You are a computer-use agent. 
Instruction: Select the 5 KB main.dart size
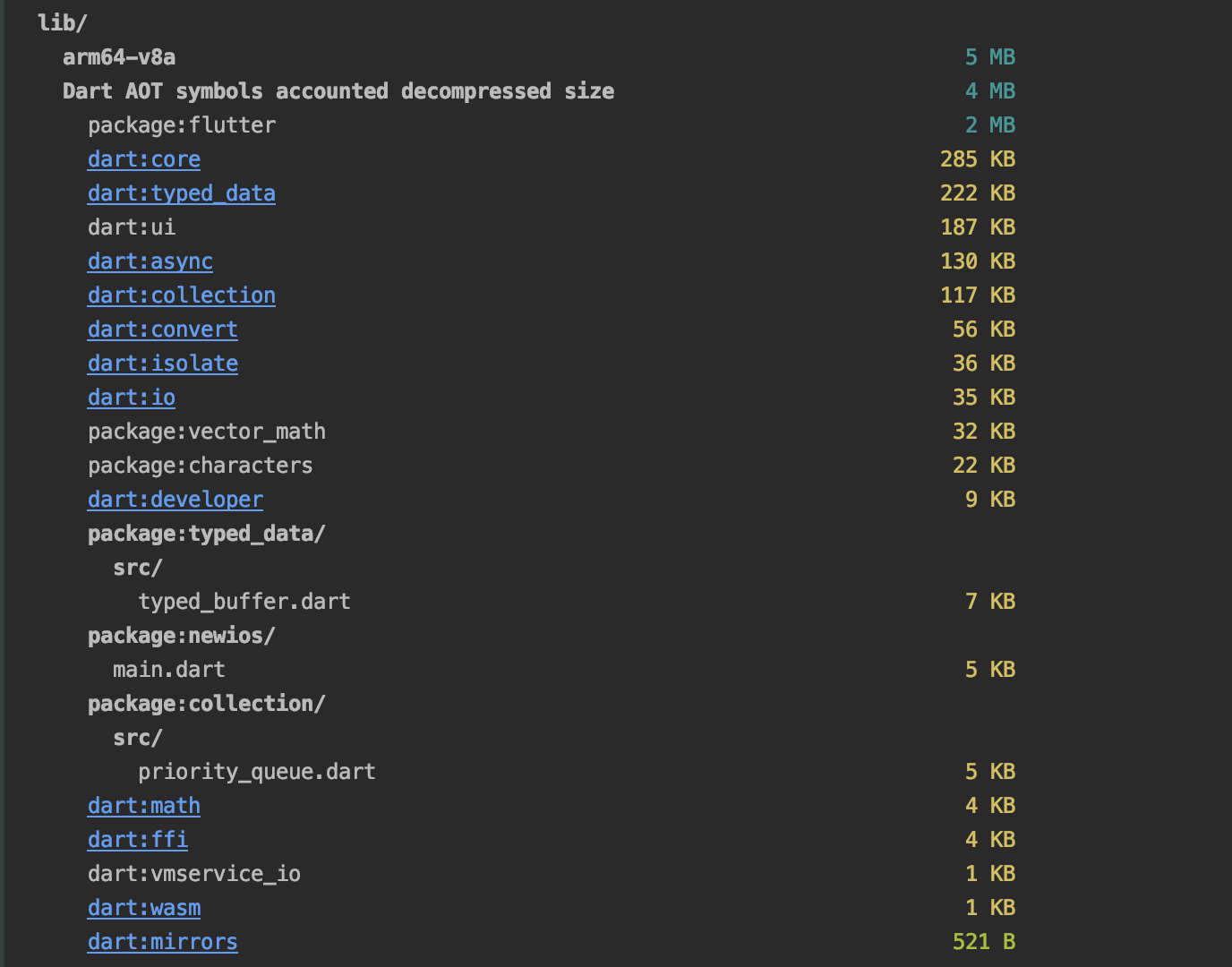(990, 670)
